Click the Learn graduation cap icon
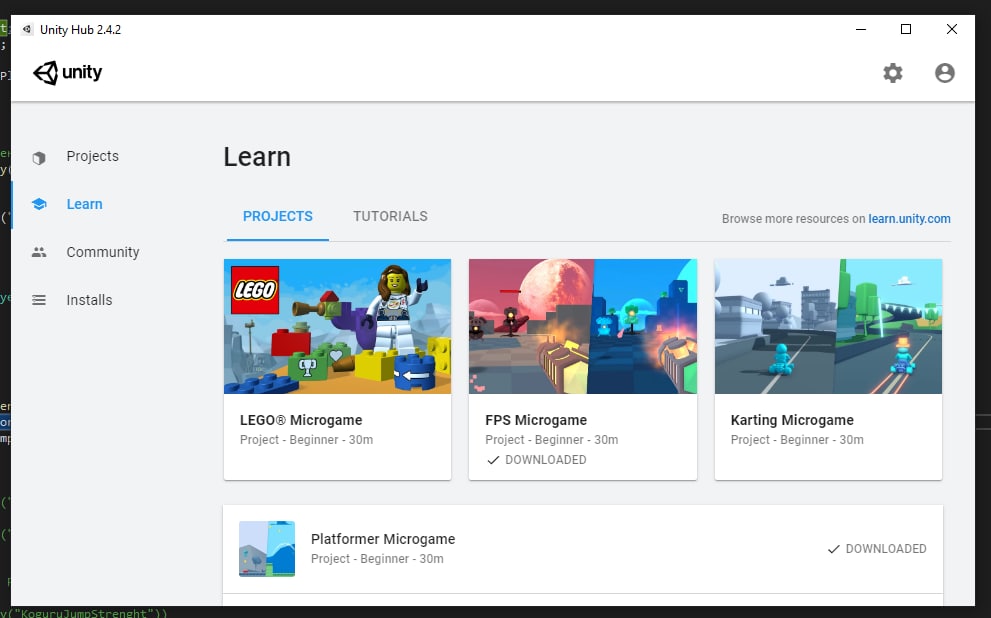This screenshot has width=991, height=618. (39, 204)
